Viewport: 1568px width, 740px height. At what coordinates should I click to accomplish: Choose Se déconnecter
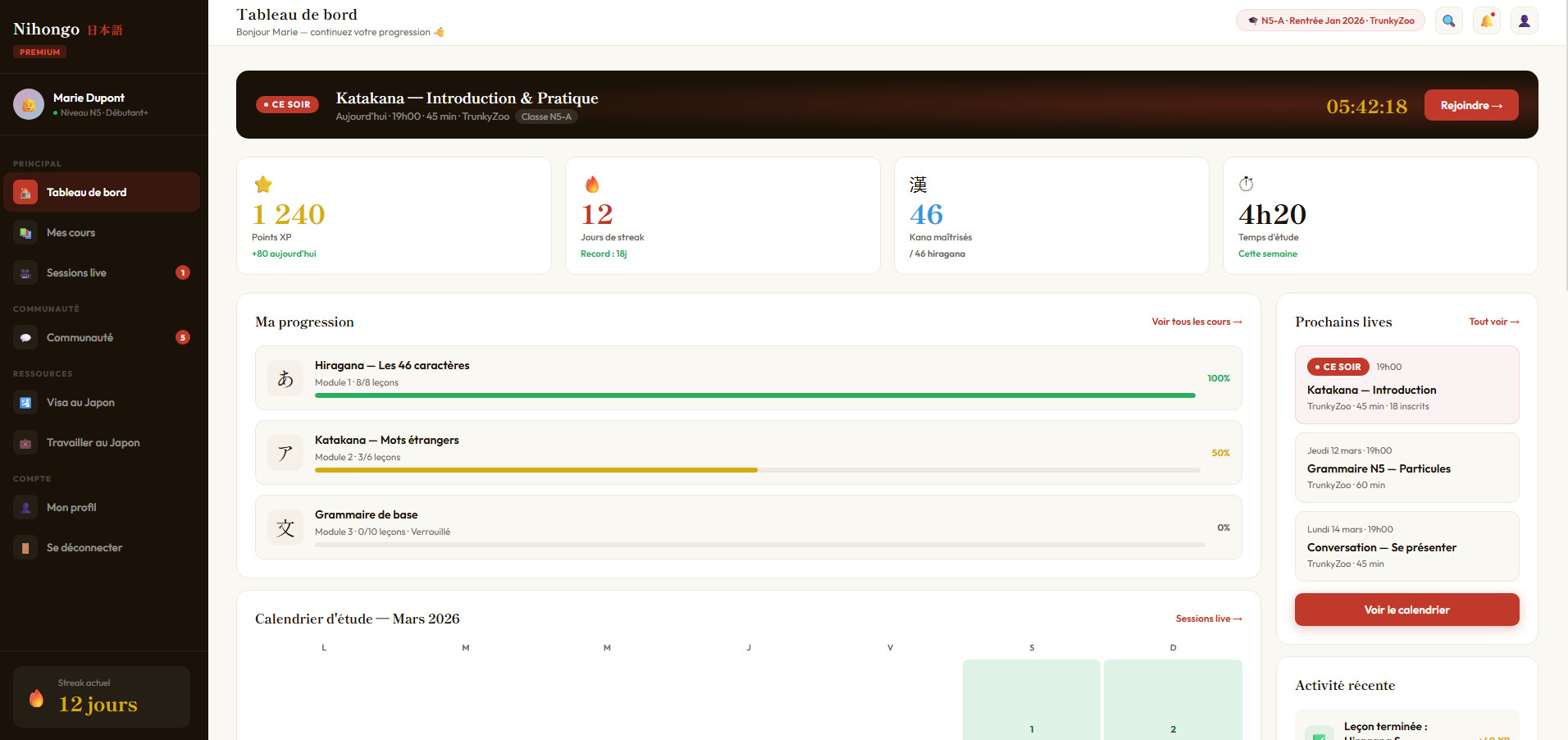pyautogui.click(x=102, y=548)
